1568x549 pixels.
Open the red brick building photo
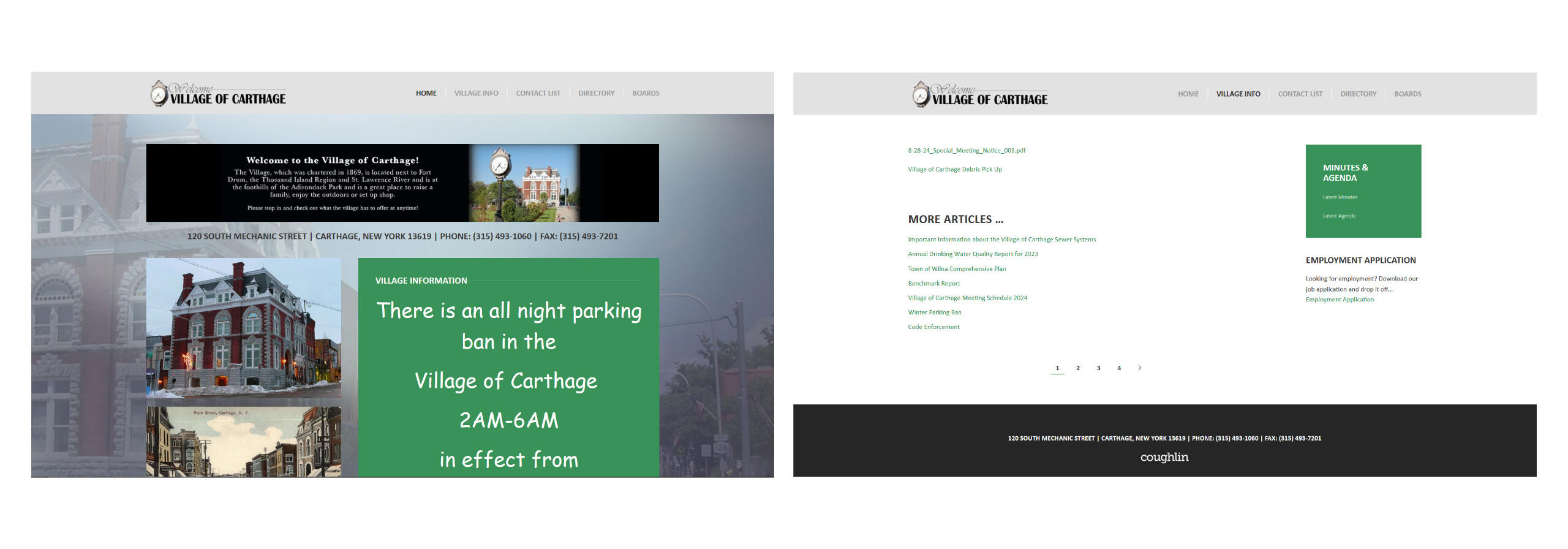(243, 328)
